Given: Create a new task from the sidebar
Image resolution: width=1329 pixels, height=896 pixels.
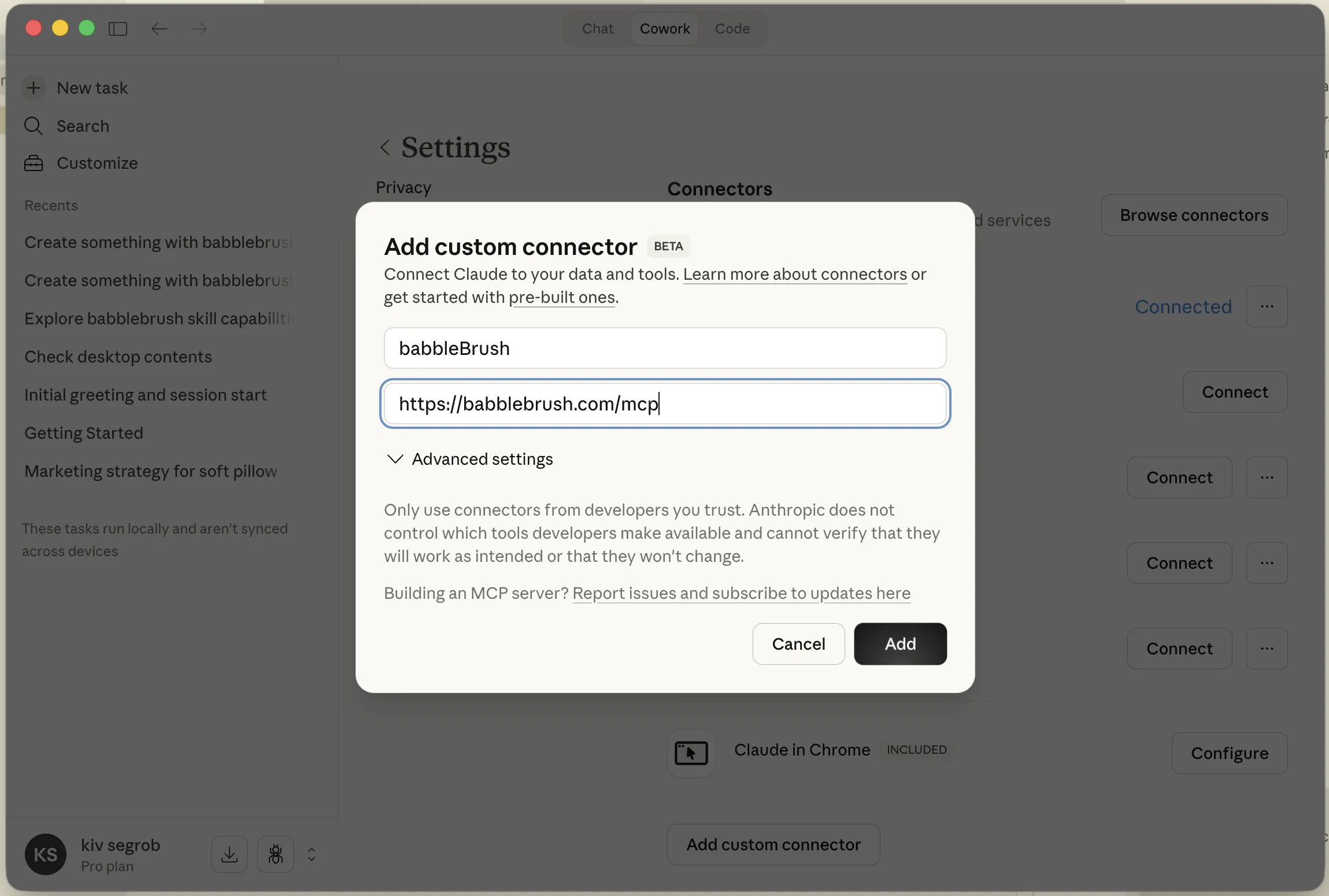Looking at the screenshot, I should point(92,87).
